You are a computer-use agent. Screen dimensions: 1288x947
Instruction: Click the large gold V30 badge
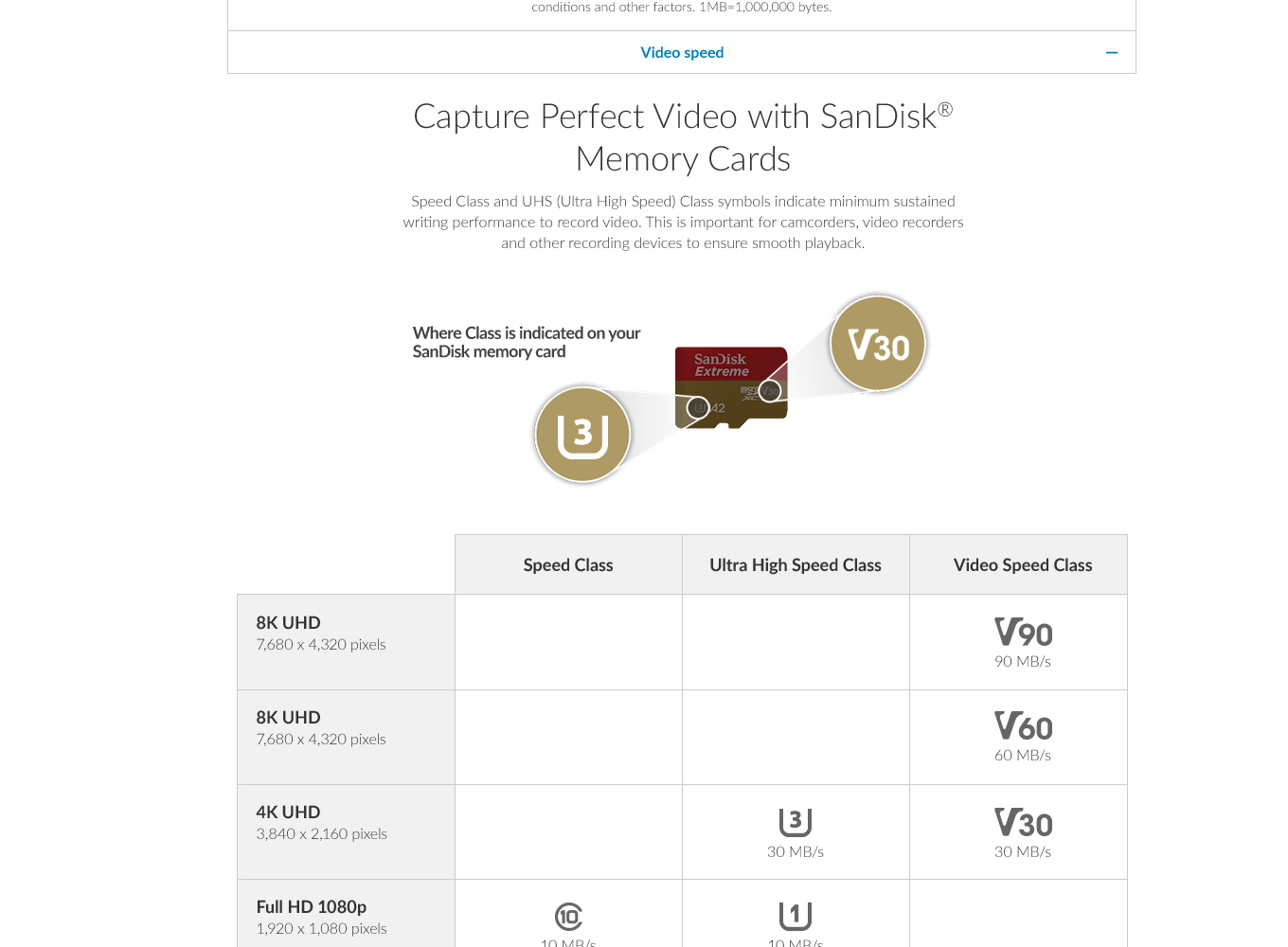coord(878,344)
